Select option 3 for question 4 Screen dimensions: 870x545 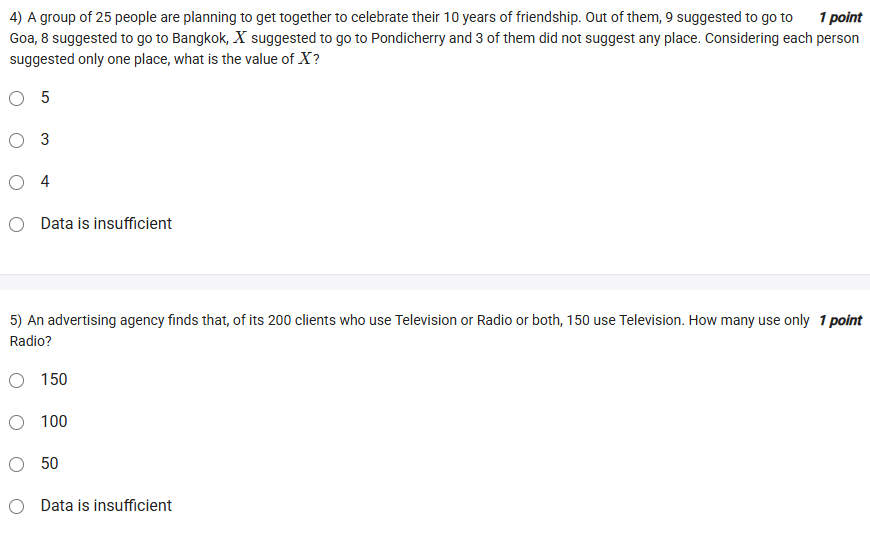click(x=17, y=140)
